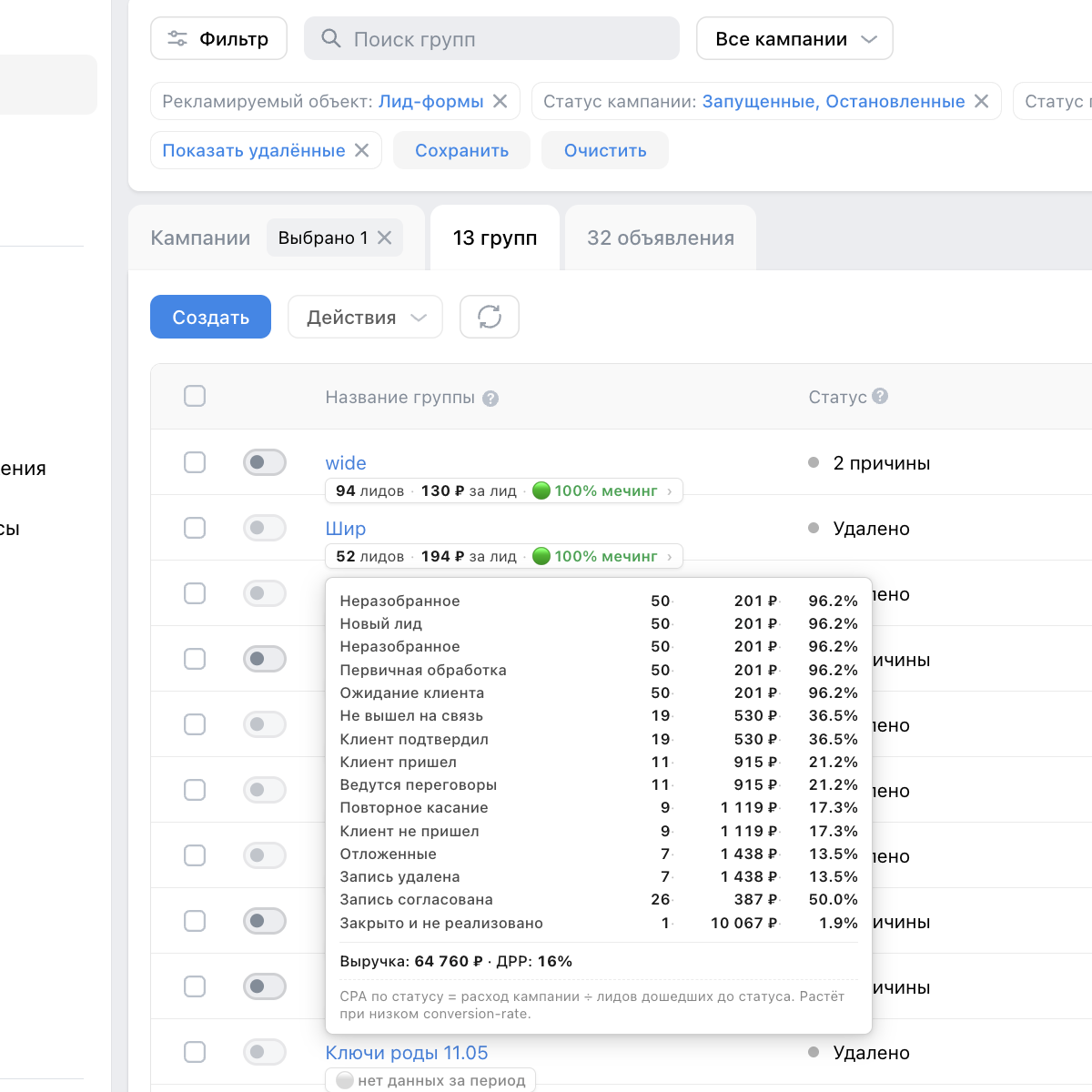Image resolution: width=1092 pixels, height=1092 pixels.
Task: Click the Сохранить filter button
Action: click(x=462, y=150)
